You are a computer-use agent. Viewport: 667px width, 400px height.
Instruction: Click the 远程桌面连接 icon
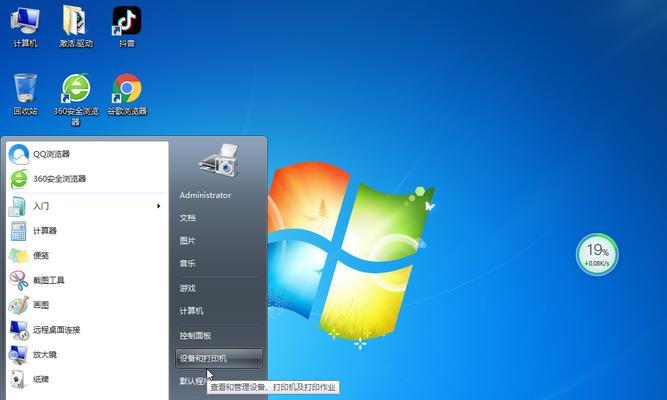pos(19,329)
